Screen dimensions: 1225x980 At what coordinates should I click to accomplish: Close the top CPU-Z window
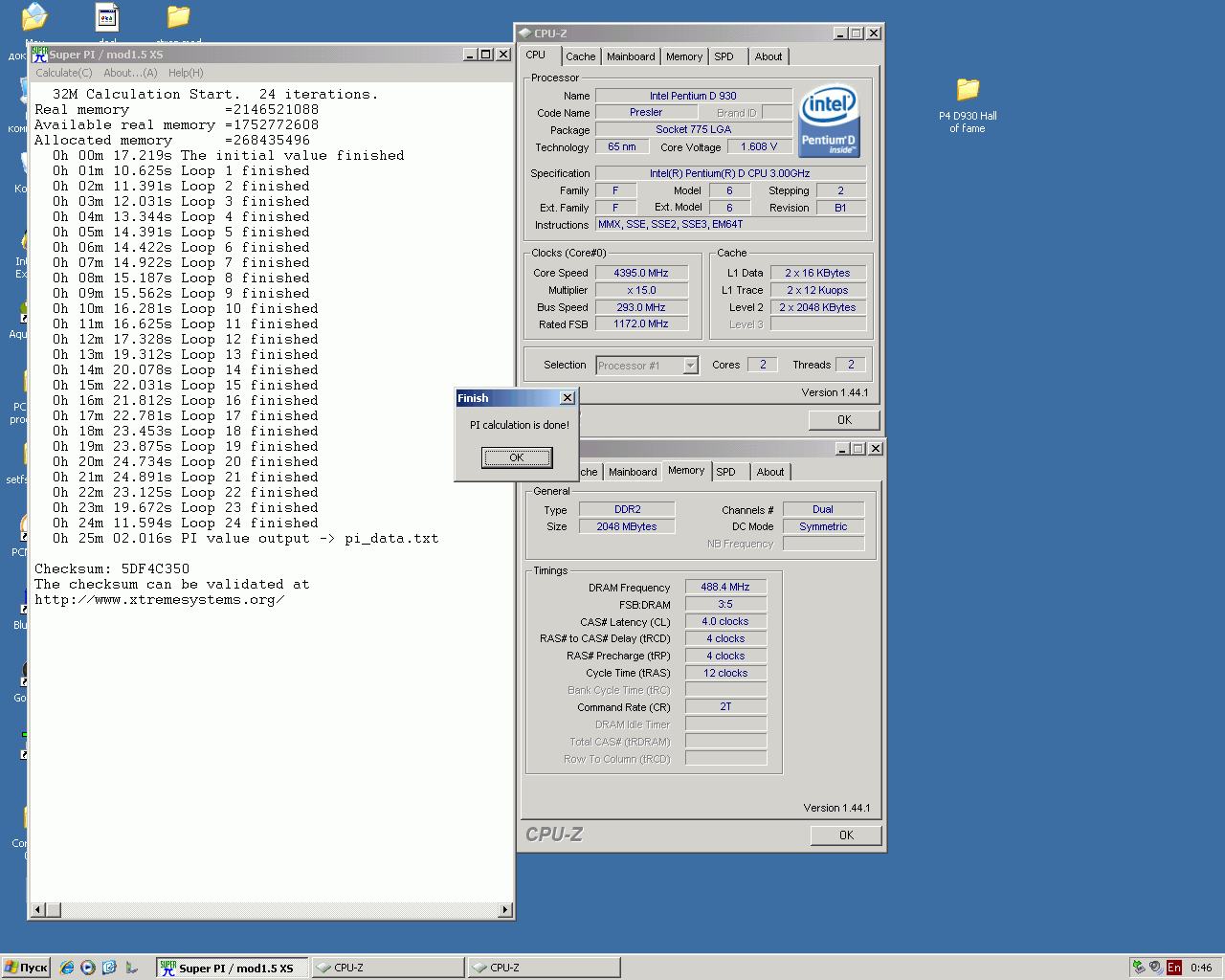[874, 33]
